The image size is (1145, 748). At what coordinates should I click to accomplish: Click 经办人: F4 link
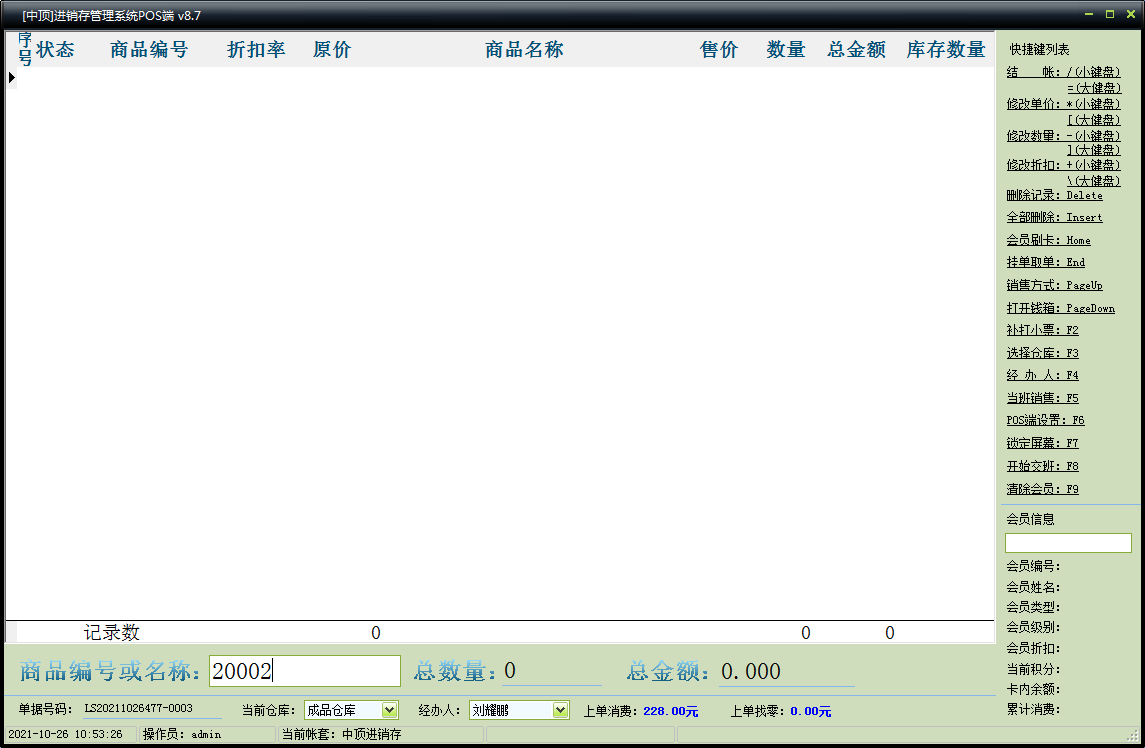(x=1042, y=375)
